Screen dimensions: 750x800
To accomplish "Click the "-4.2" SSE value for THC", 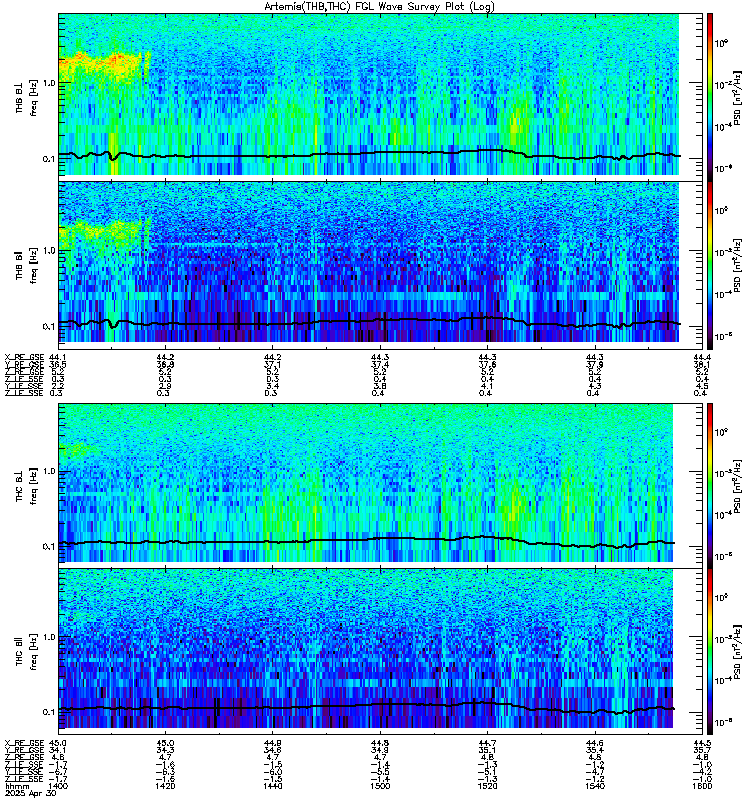I will pos(702,772).
